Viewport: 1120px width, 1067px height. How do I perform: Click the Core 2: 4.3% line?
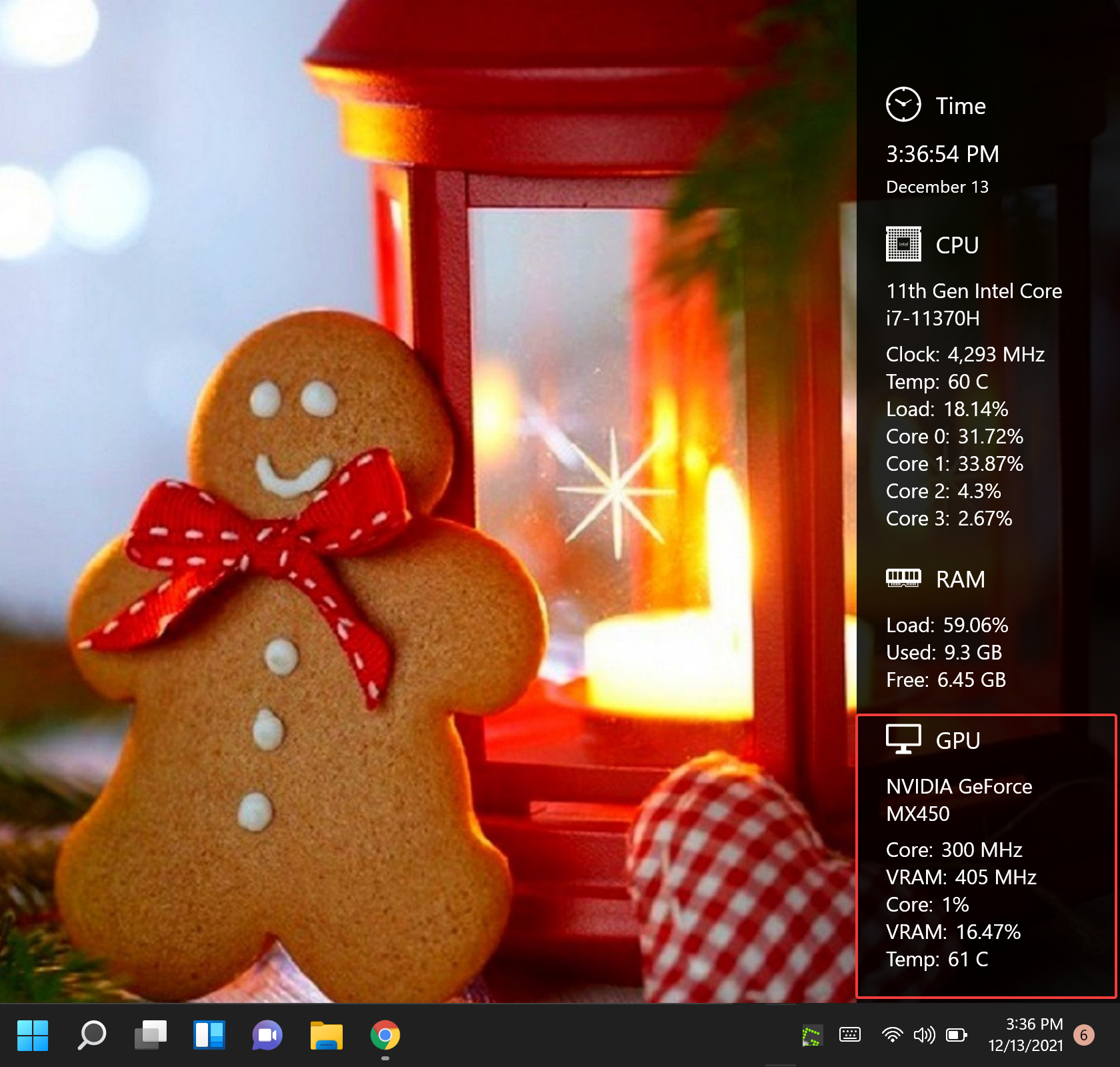tap(943, 491)
